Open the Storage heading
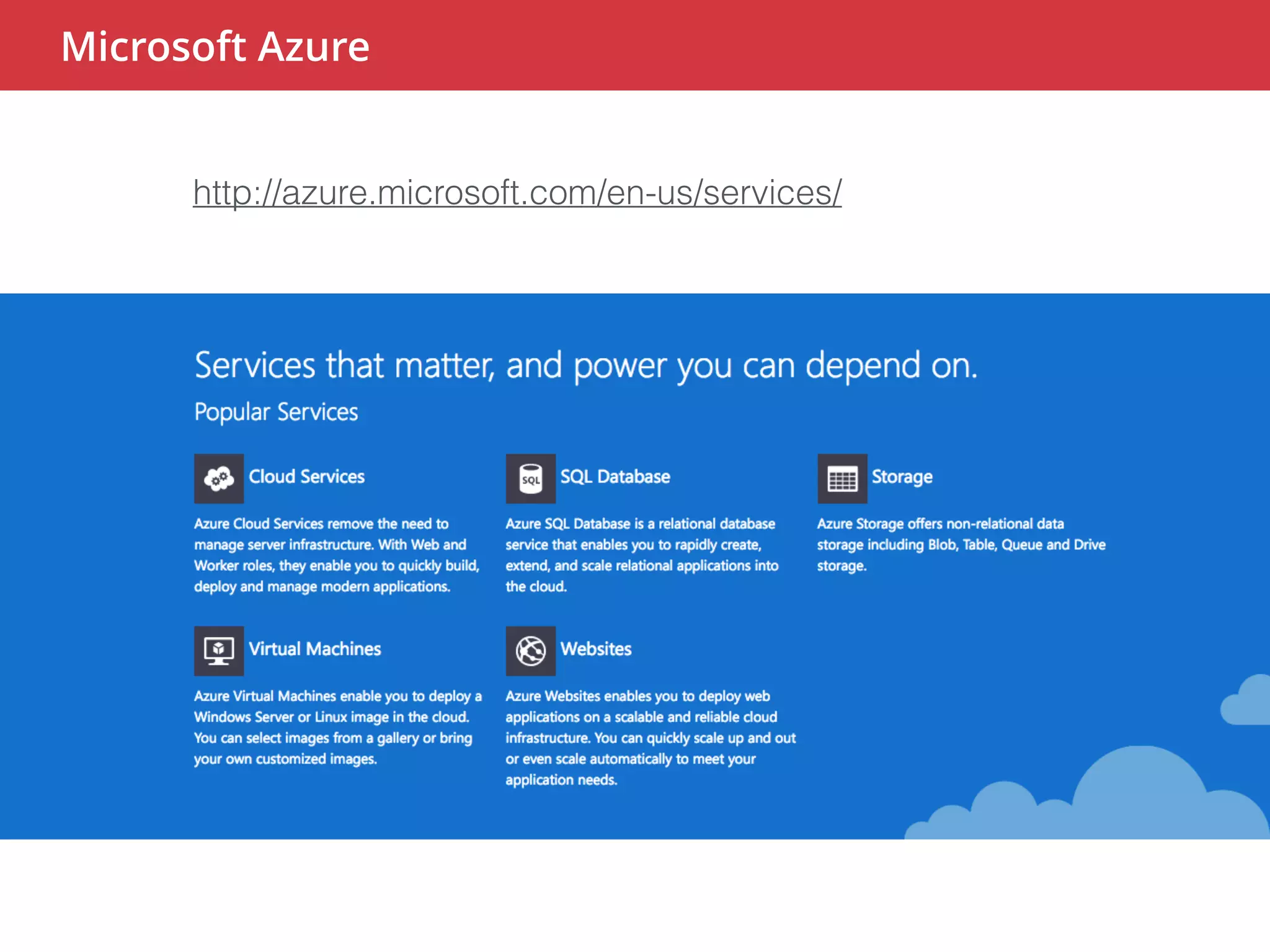Image resolution: width=1270 pixels, height=952 pixels. click(x=902, y=477)
